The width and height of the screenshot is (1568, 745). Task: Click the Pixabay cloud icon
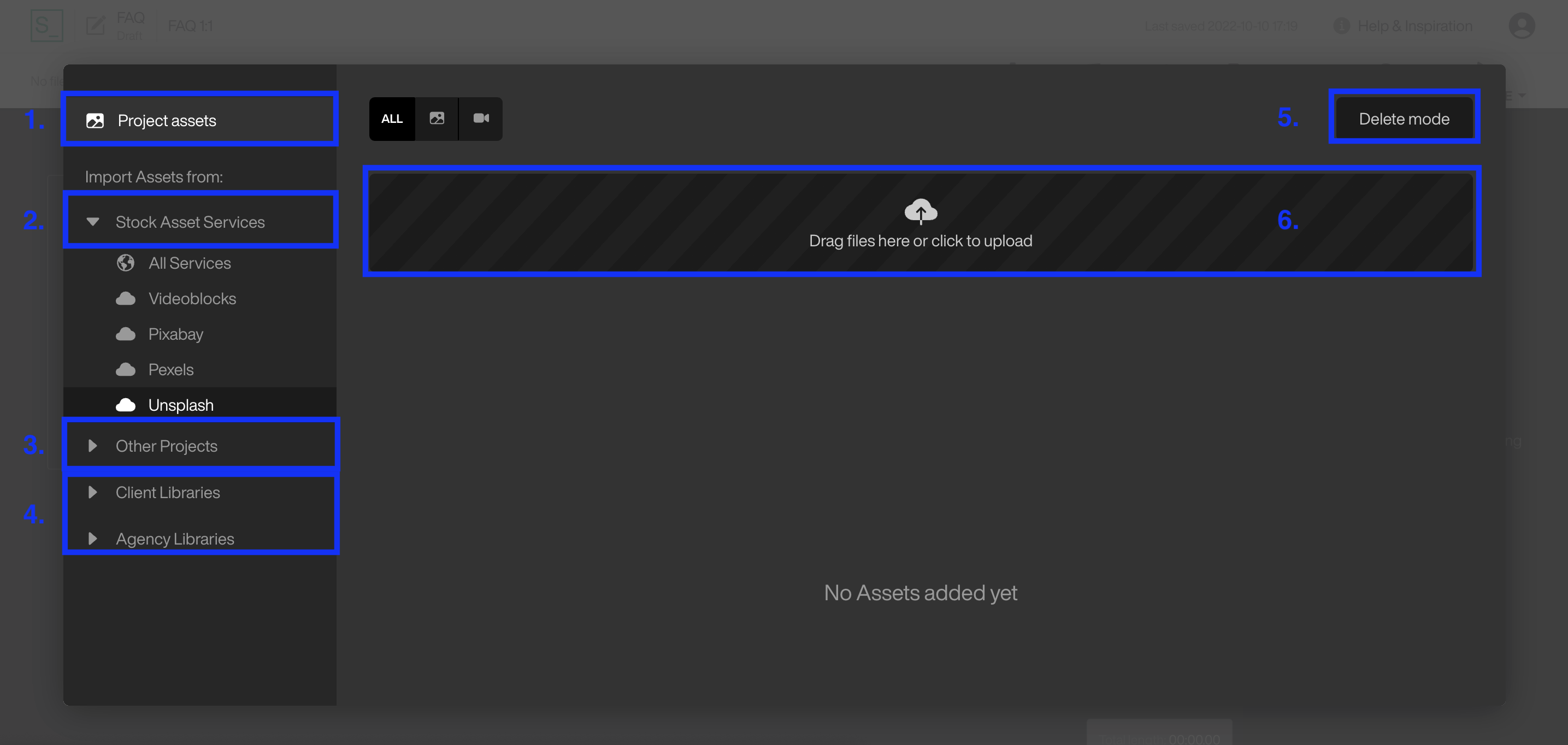[x=126, y=334]
